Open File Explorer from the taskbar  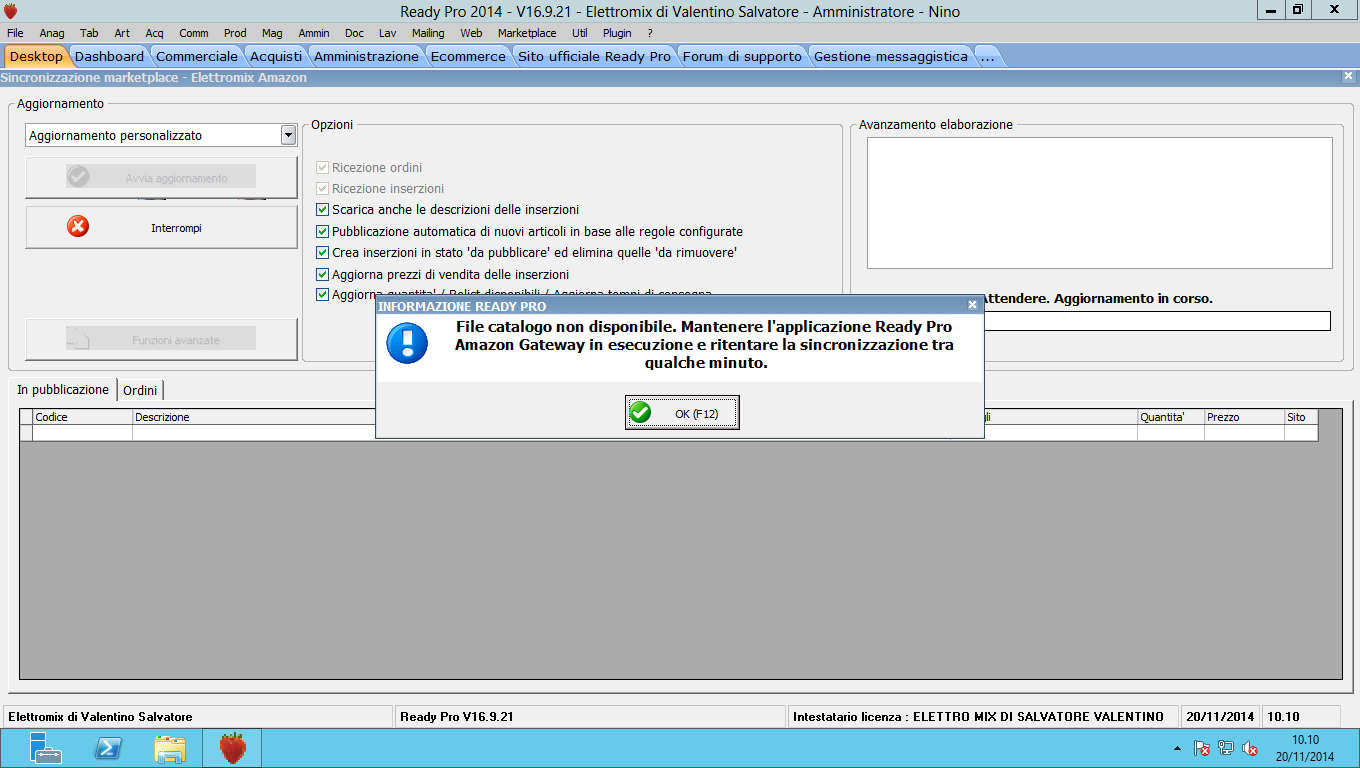click(x=170, y=748)
